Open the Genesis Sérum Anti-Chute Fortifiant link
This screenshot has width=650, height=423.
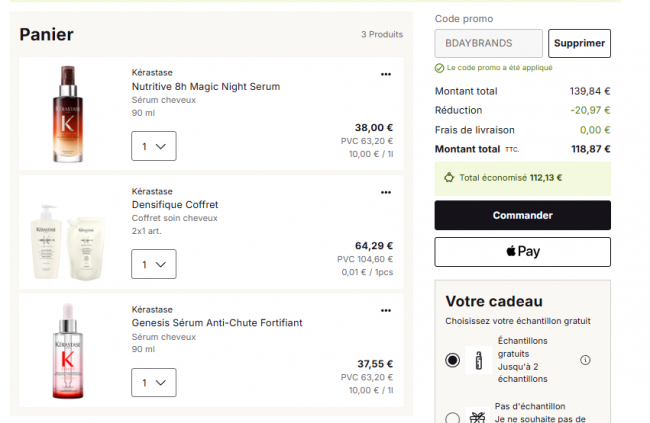pyautogui.click(x=217, y=323)
